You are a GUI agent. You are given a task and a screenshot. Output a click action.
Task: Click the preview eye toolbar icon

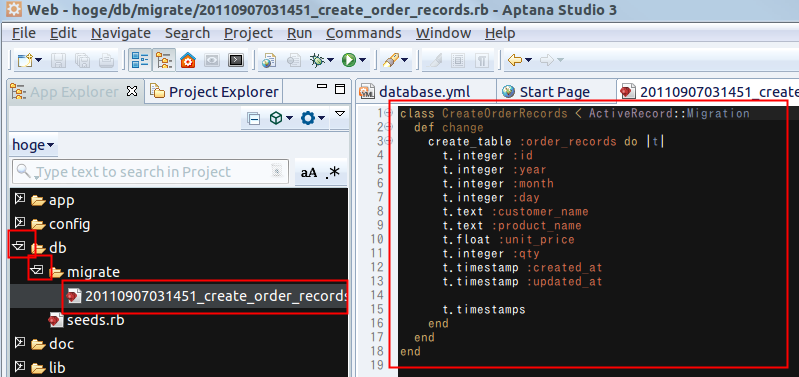click(x=212, y=61)
